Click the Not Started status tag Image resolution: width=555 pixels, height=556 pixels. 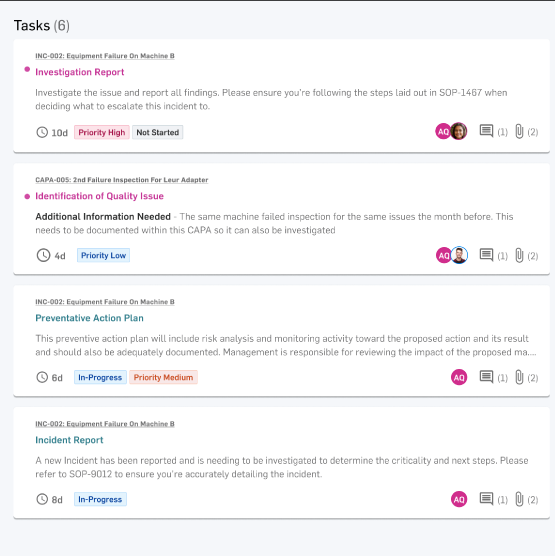(x=158, y=132)
